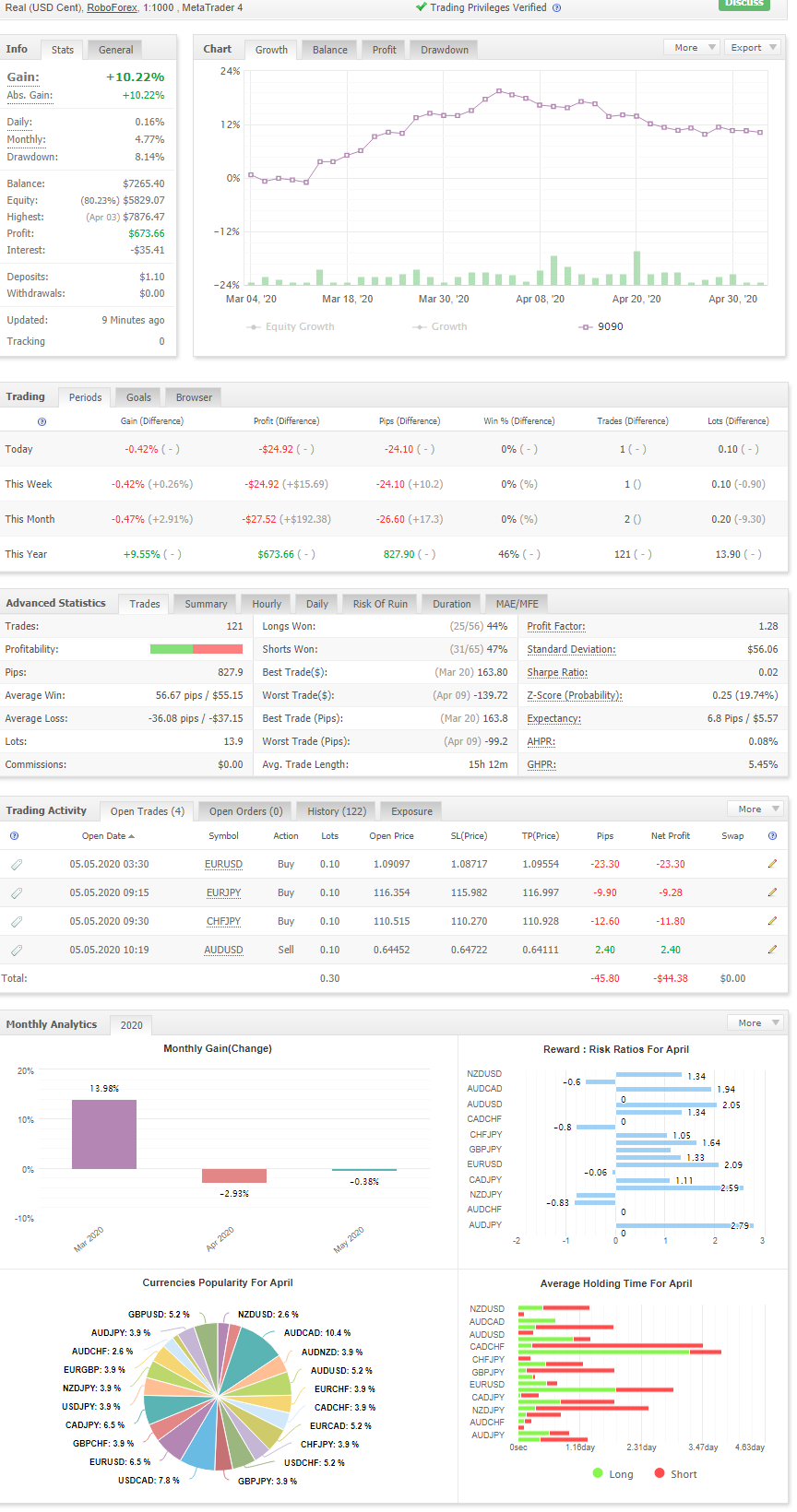Sort trades by Open Date column header

[x=108, y=836]
